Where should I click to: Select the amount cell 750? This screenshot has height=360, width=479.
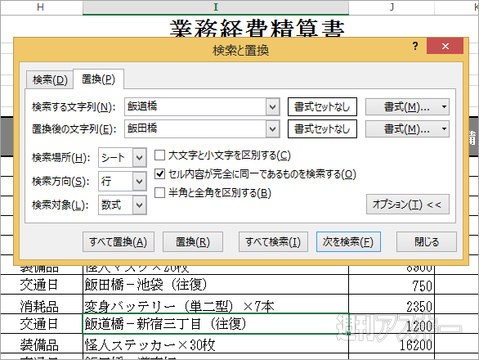tap(392, 285)
